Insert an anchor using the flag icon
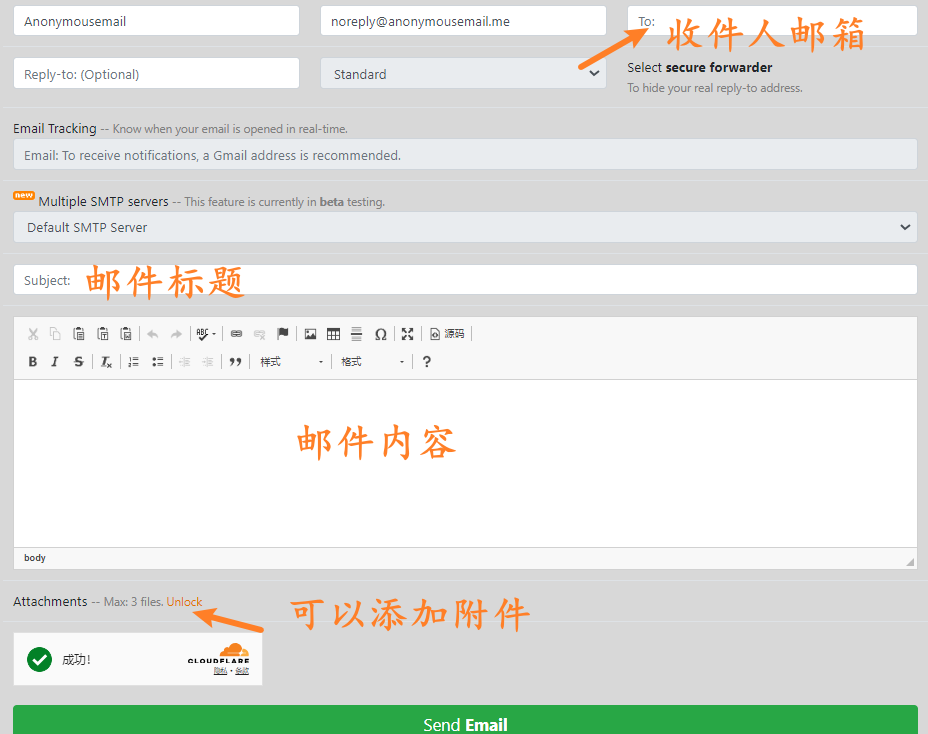928x734 pixels. point(283,334)
